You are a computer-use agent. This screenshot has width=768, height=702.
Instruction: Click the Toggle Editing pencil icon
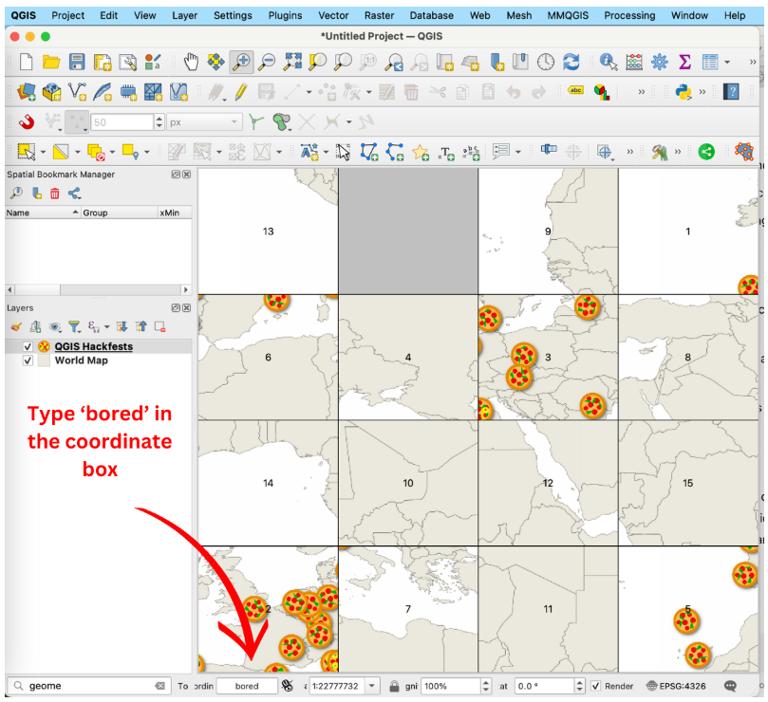(x=240, y=92)
